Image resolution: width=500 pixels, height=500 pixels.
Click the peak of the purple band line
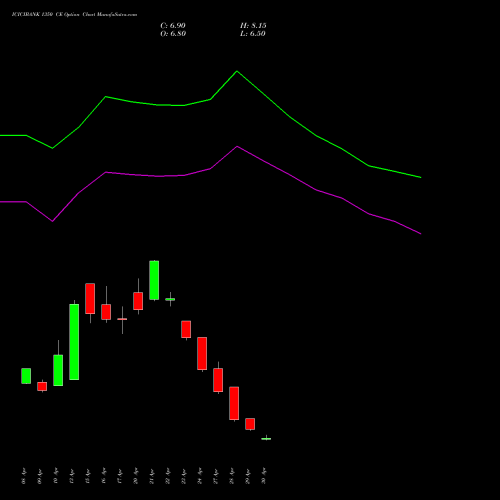(237, 146)
